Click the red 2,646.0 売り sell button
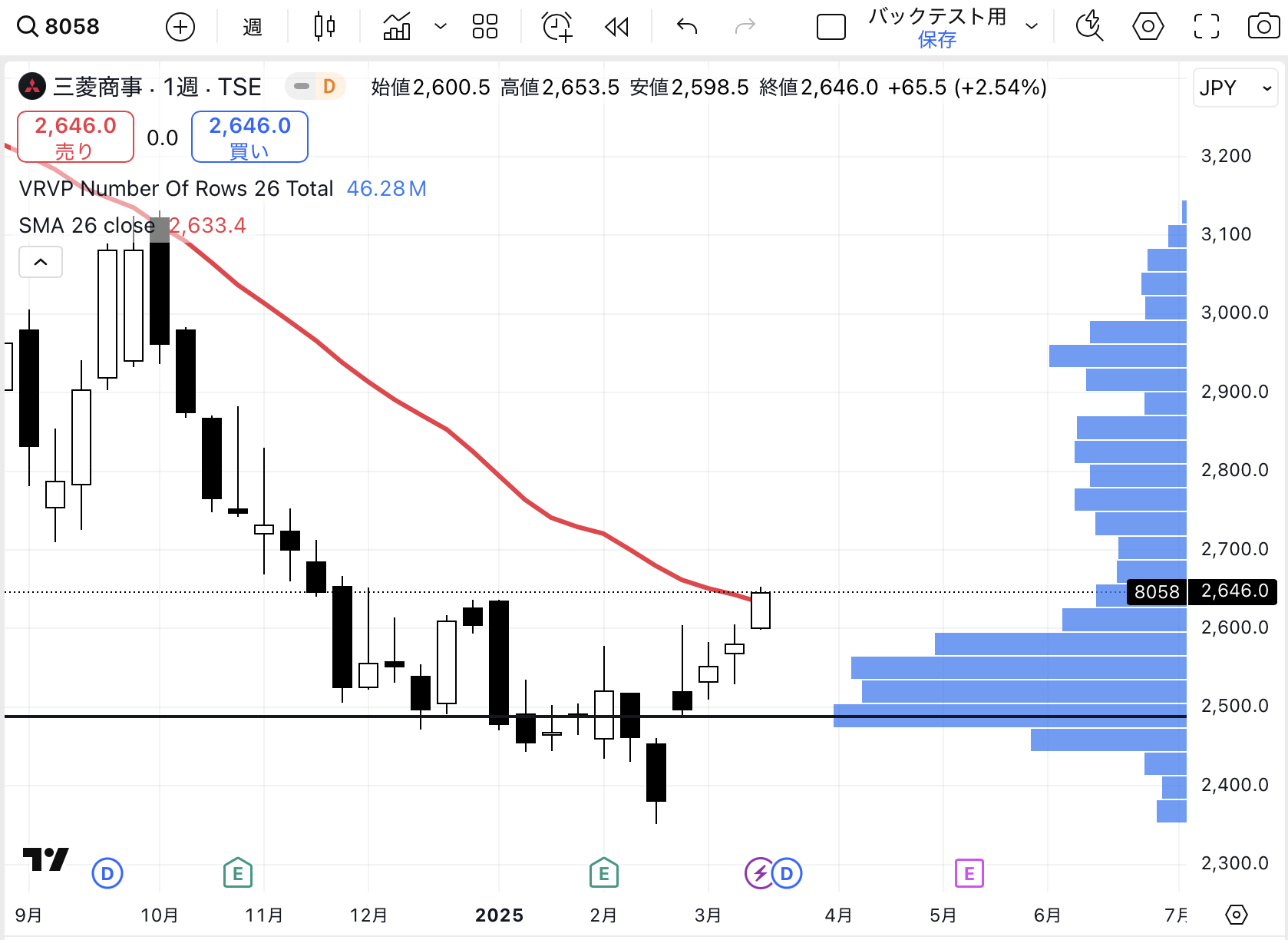 75,137
